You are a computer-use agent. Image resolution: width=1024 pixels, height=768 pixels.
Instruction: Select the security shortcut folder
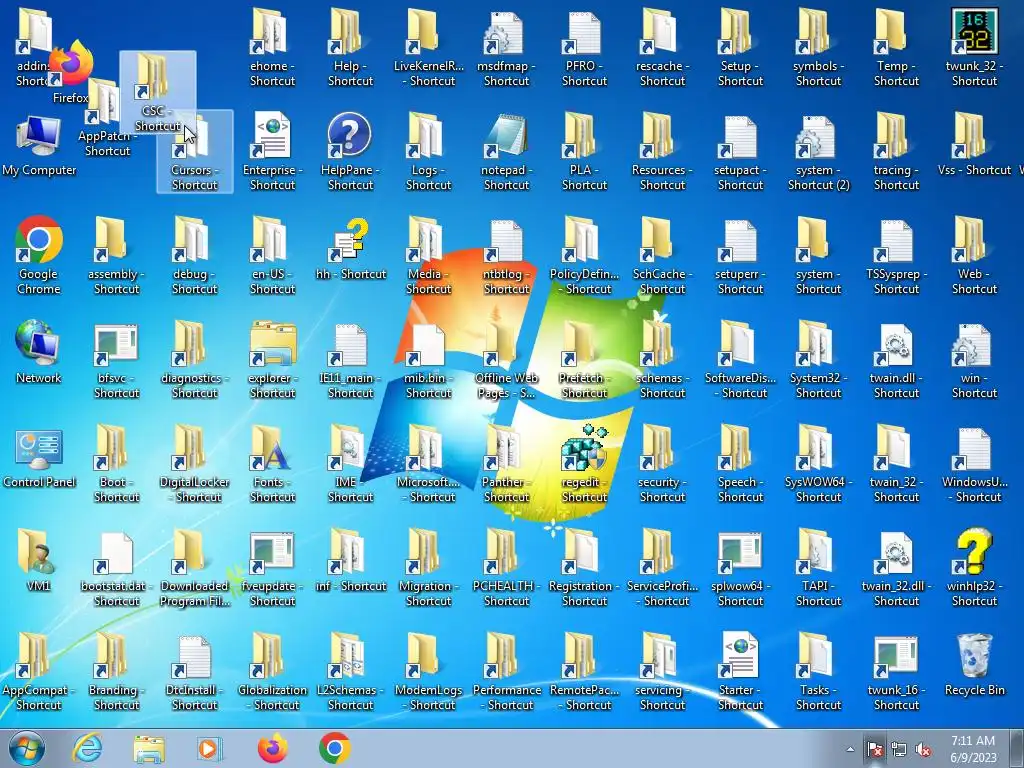coord(662,464)
